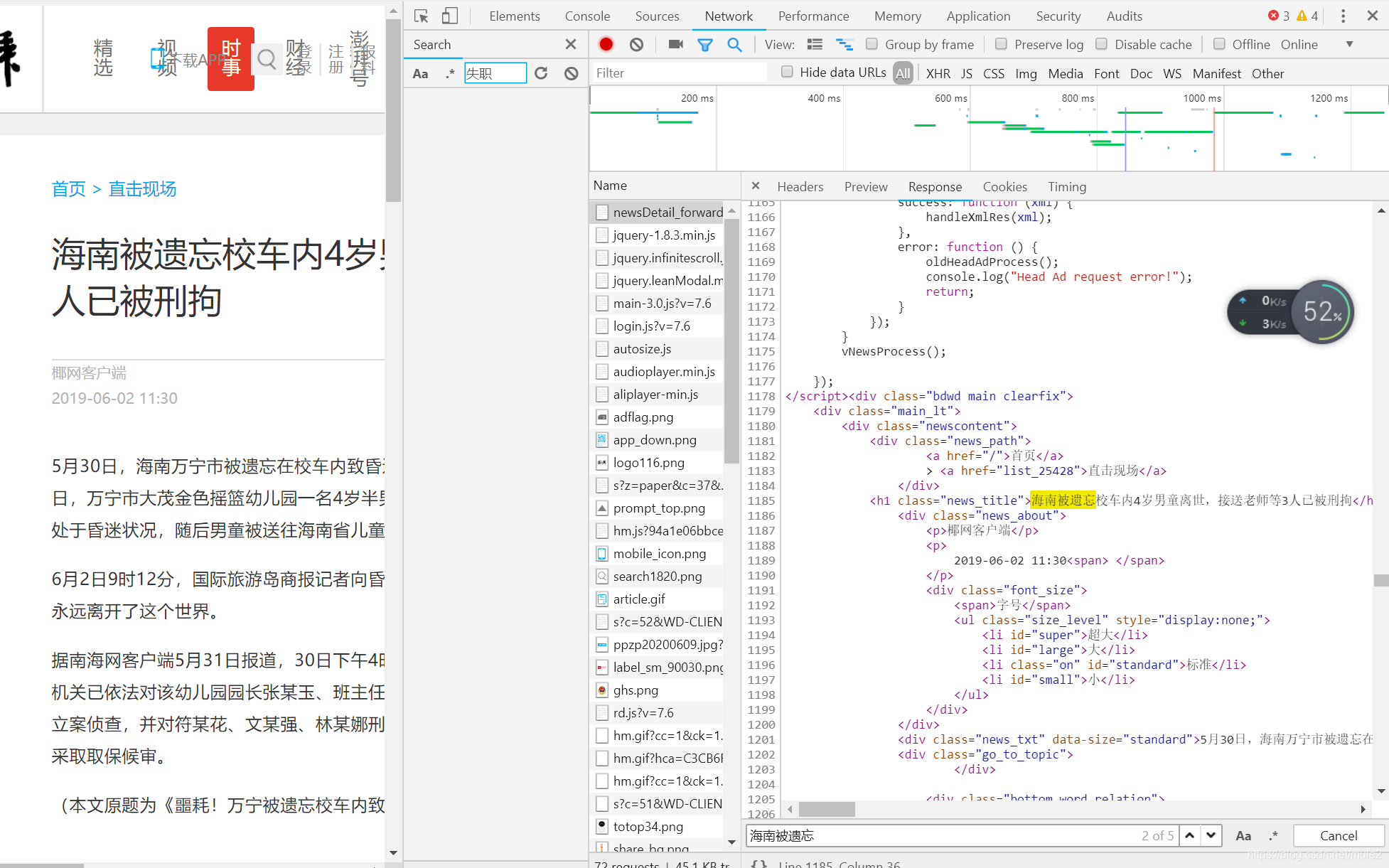1389x868 pixels.
Task: Check Hide data URLs
Action: coord(787,71)
